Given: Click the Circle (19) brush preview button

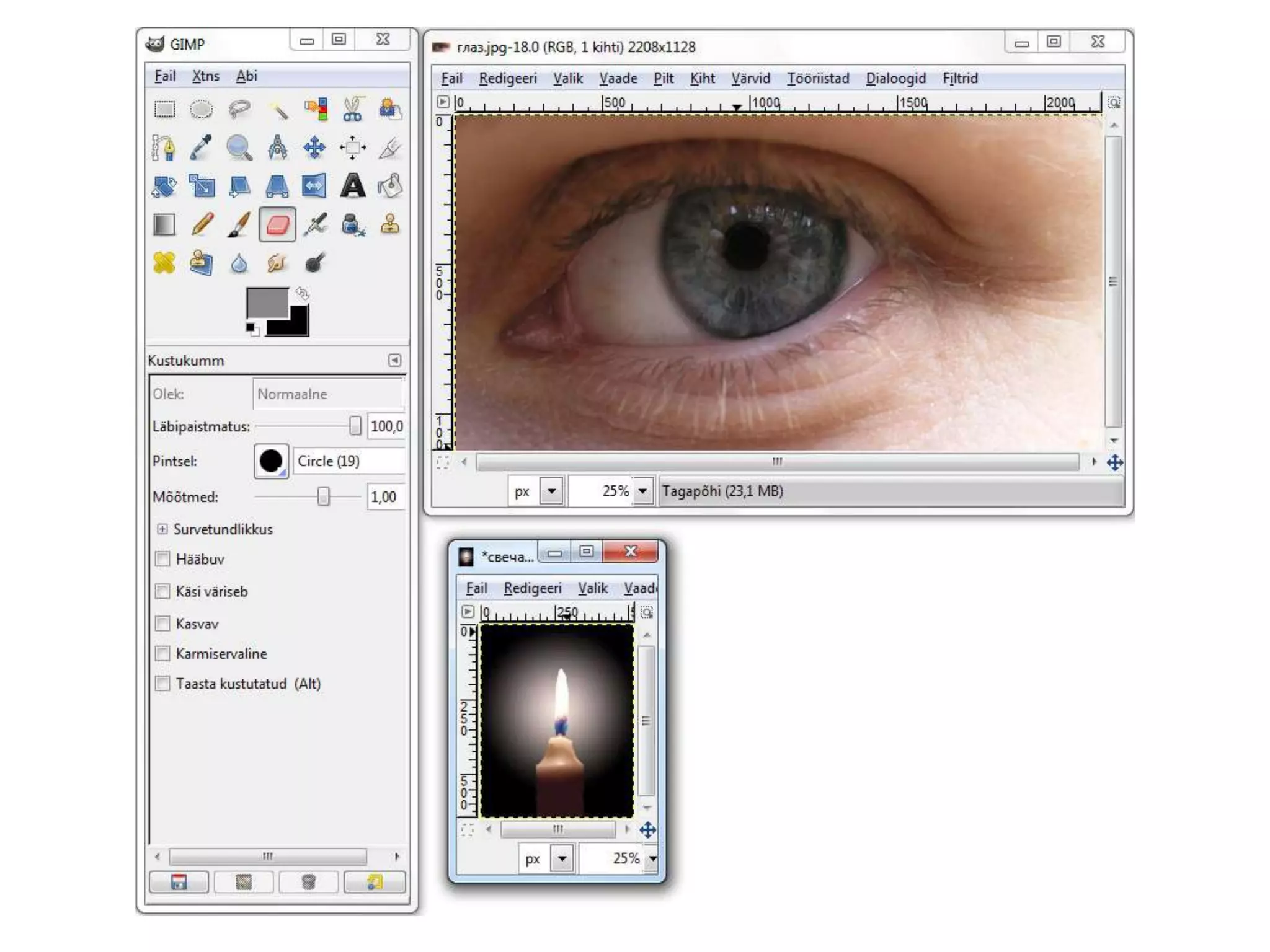Looking at the screenshot, I should [x=271, y=461].
